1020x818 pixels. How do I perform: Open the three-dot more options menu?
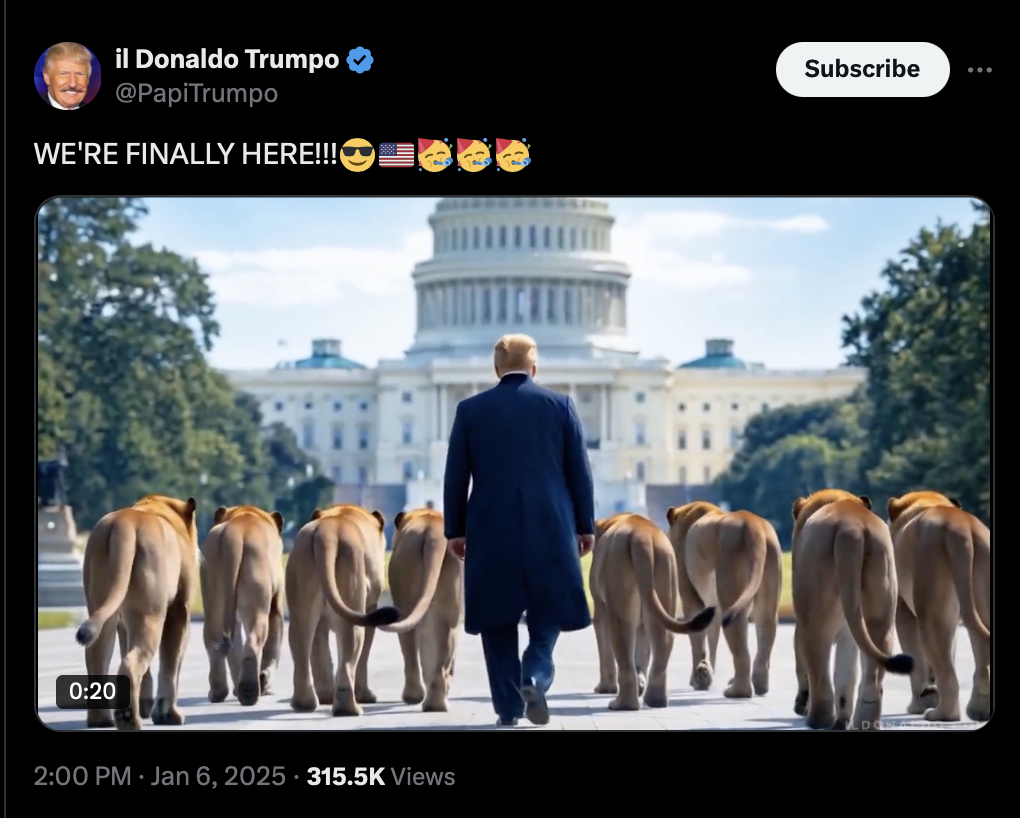(x=980, y=70)
